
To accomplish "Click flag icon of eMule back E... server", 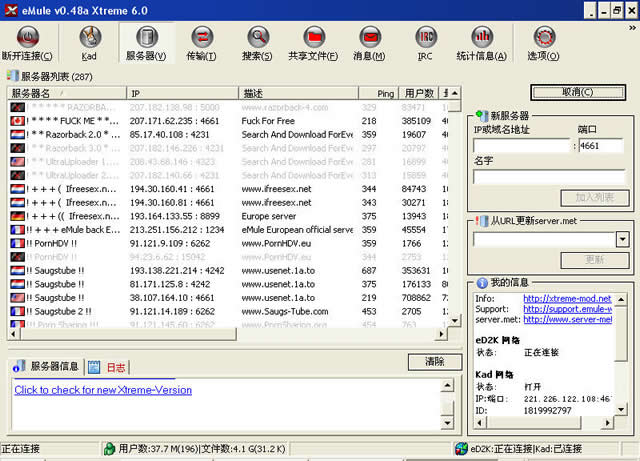I will [18, 230].
